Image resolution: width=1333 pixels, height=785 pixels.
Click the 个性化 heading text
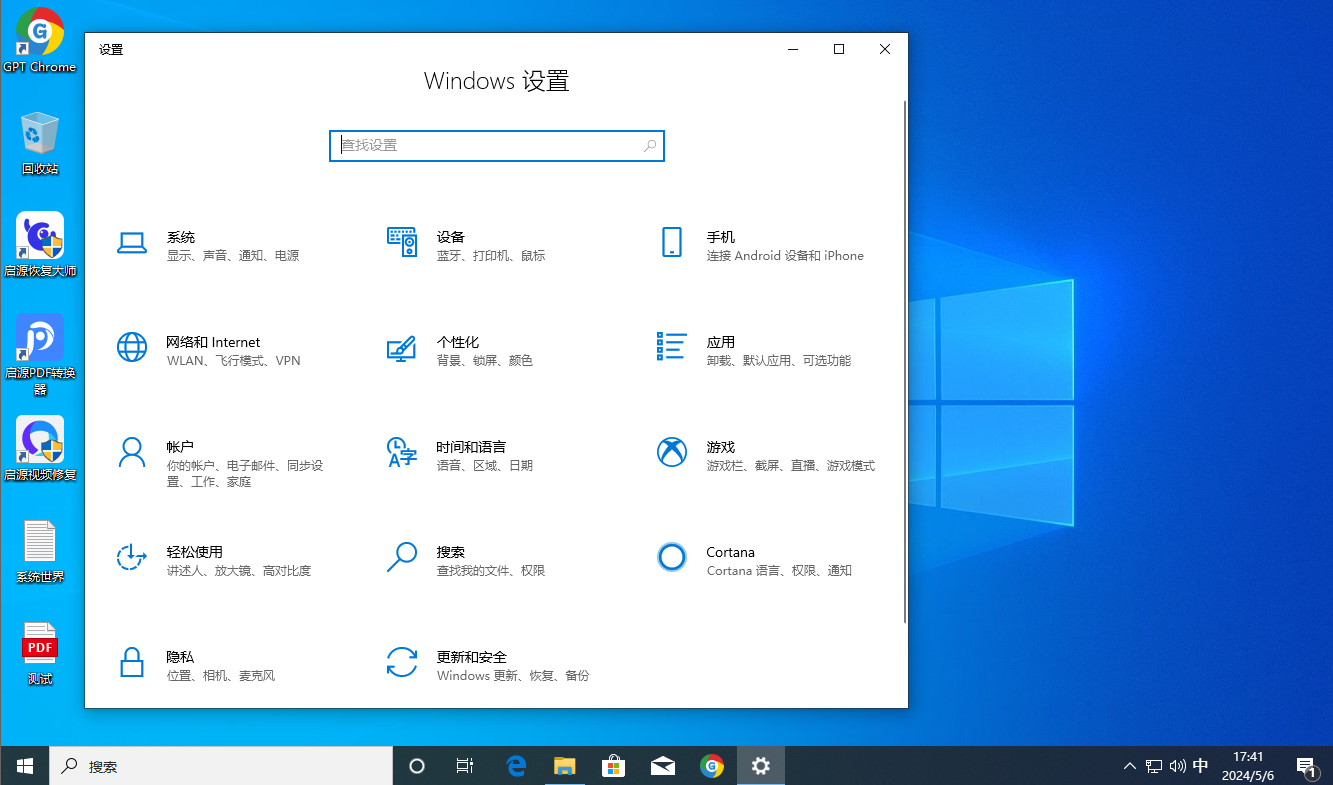point(458,342)
